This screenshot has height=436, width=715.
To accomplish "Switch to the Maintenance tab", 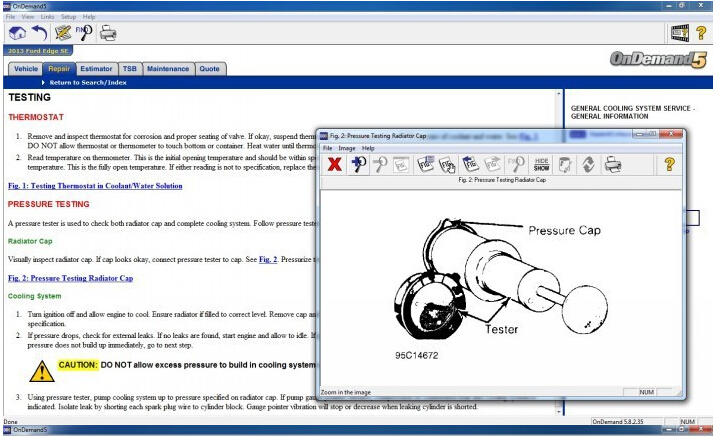I will click(x=168, y=69).
